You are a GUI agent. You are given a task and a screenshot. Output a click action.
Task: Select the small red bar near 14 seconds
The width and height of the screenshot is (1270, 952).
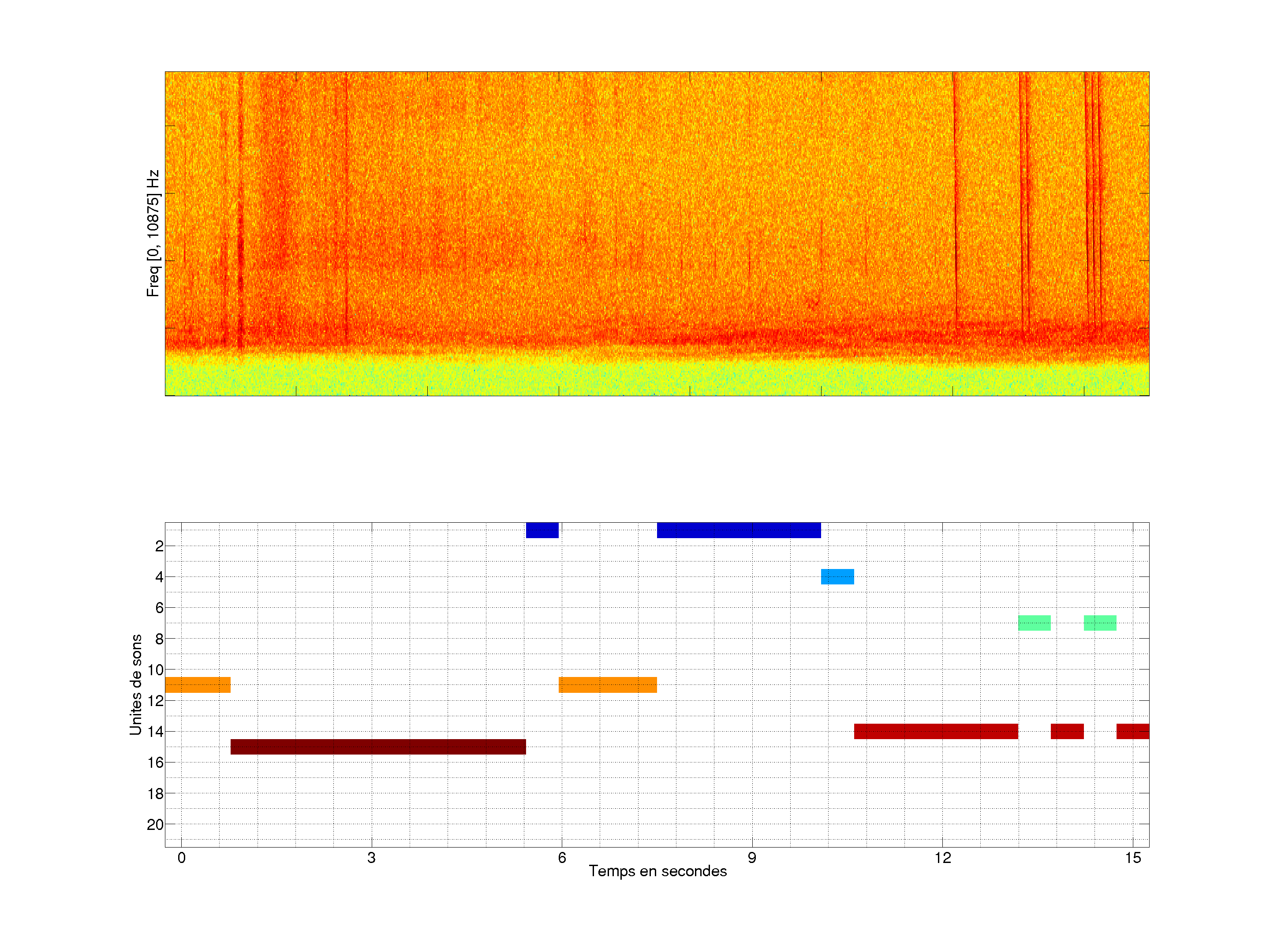tap(1067, 731)
